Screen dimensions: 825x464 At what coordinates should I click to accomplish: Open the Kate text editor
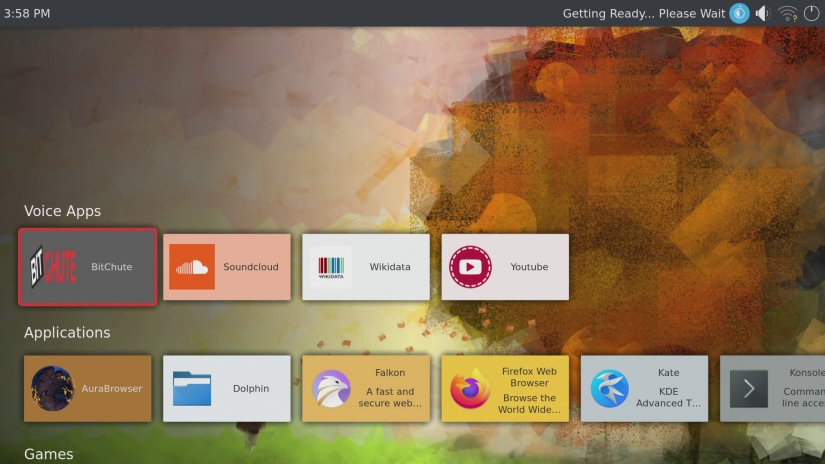click(644, 388)
